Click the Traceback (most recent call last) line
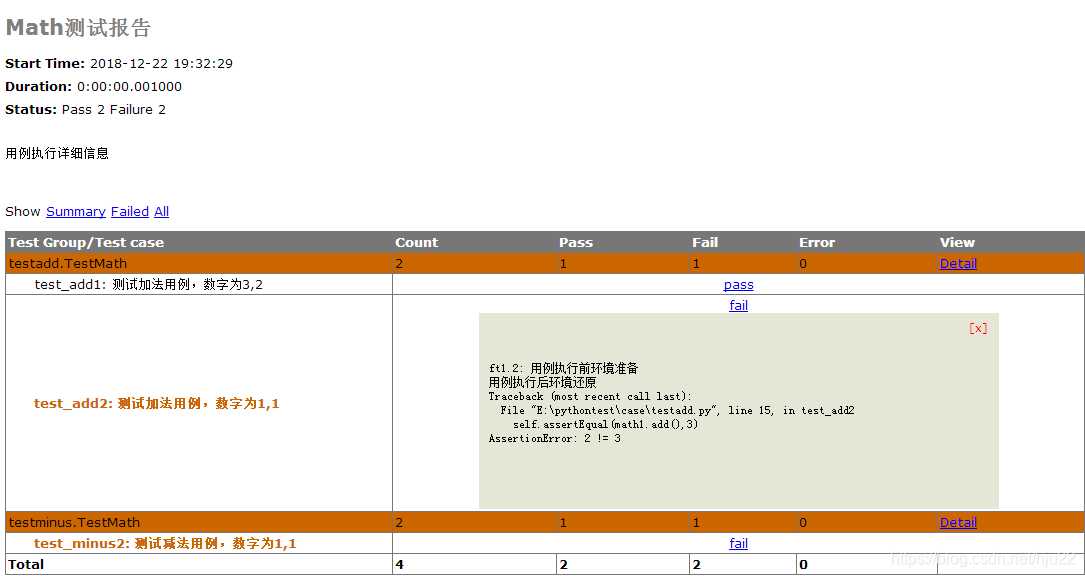1085x577 pixels. pos(590,396)
